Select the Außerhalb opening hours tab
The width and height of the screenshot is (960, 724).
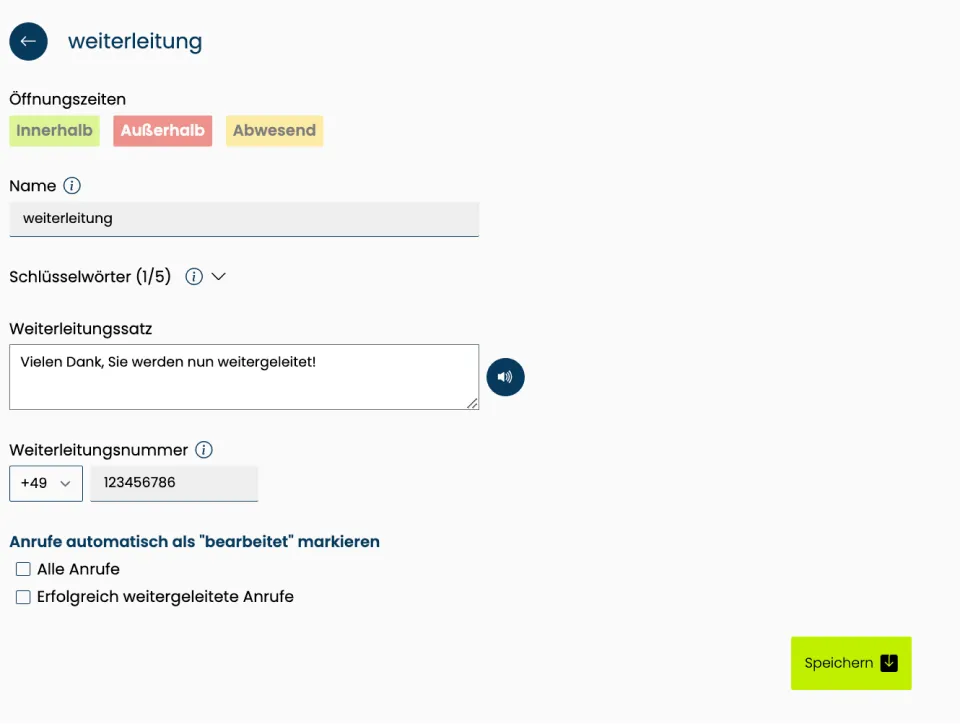pyautogui.click(x=162, y=130)
